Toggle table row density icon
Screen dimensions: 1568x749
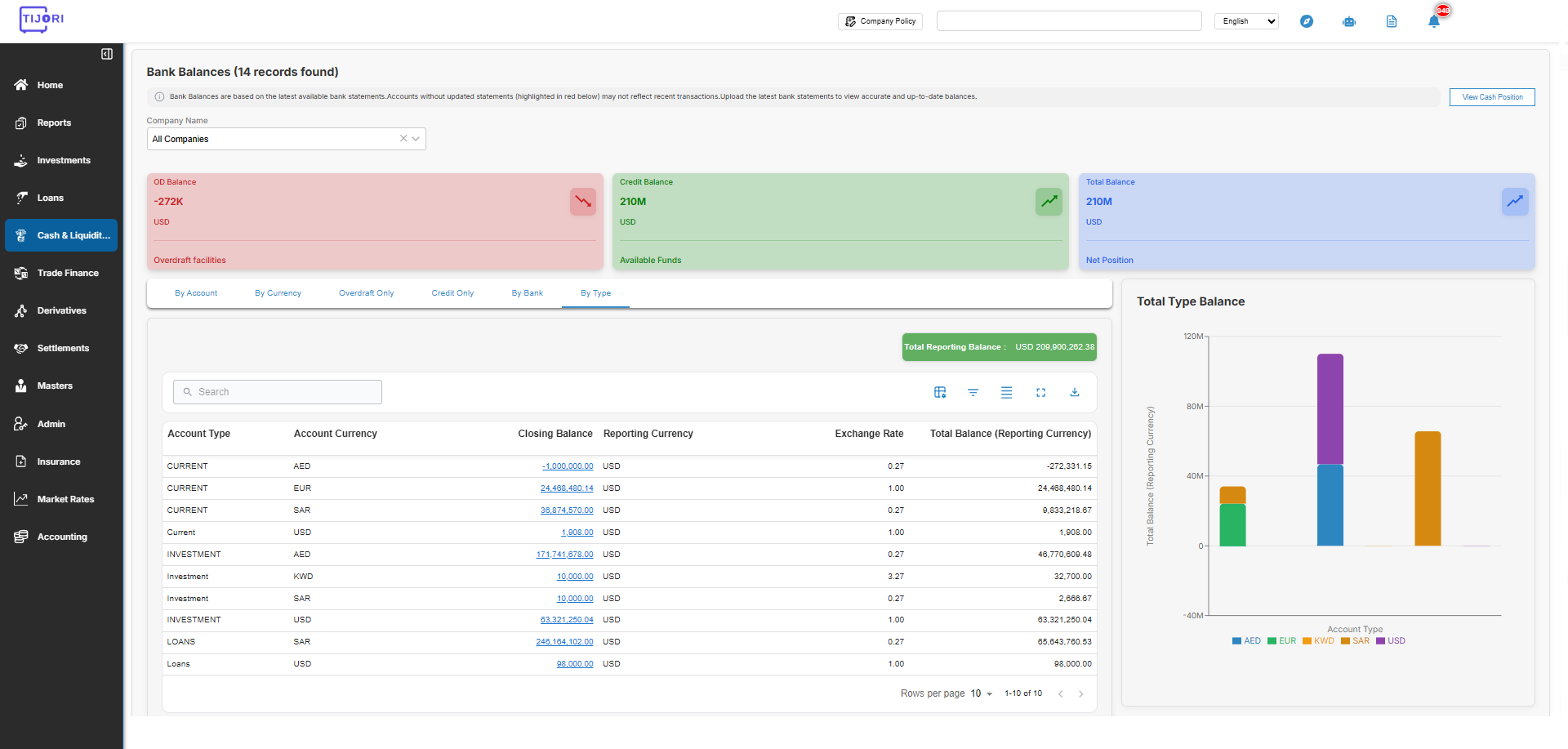tap(1007, 392)
